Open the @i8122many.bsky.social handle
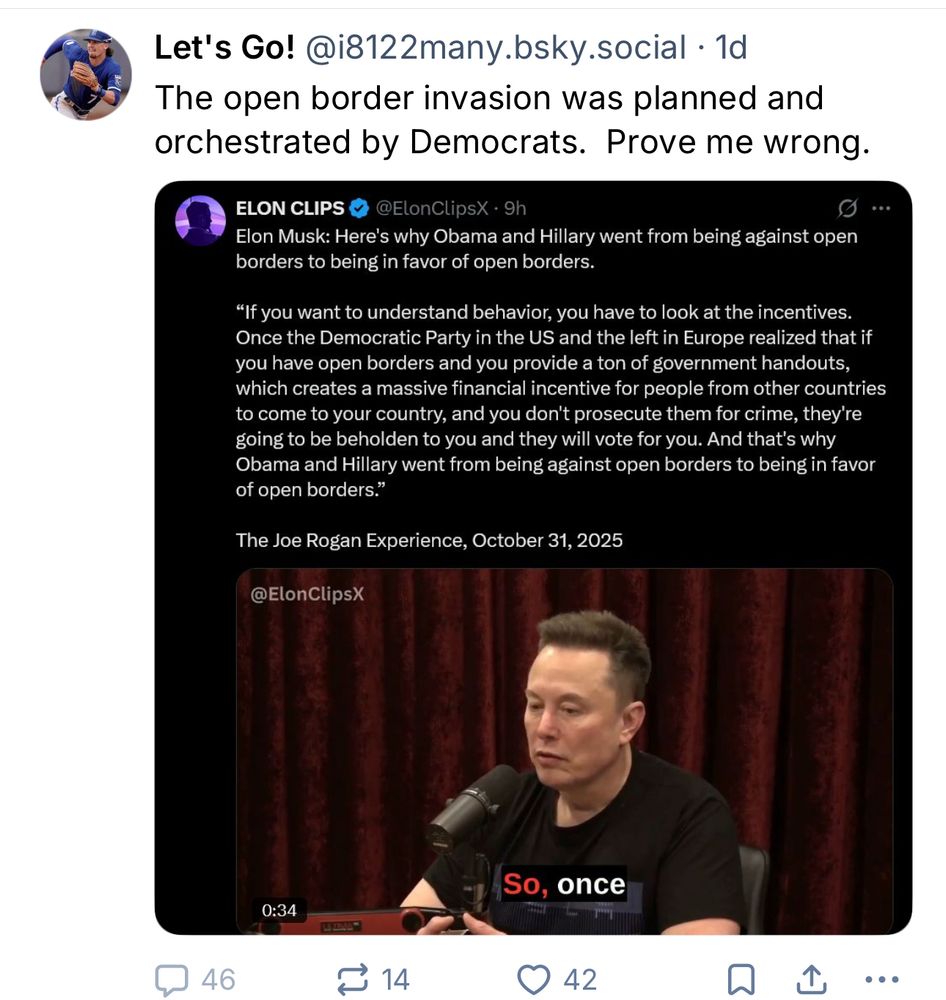This screenshot has width=946, height=1000. click(496, 47)
